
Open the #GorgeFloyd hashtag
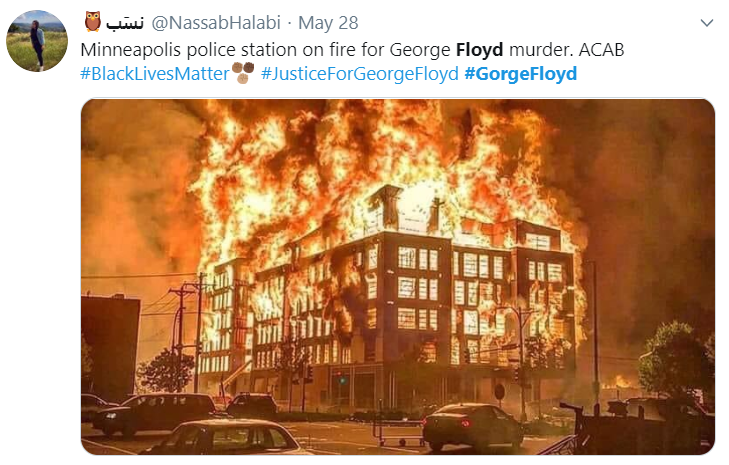click(521, 73)
